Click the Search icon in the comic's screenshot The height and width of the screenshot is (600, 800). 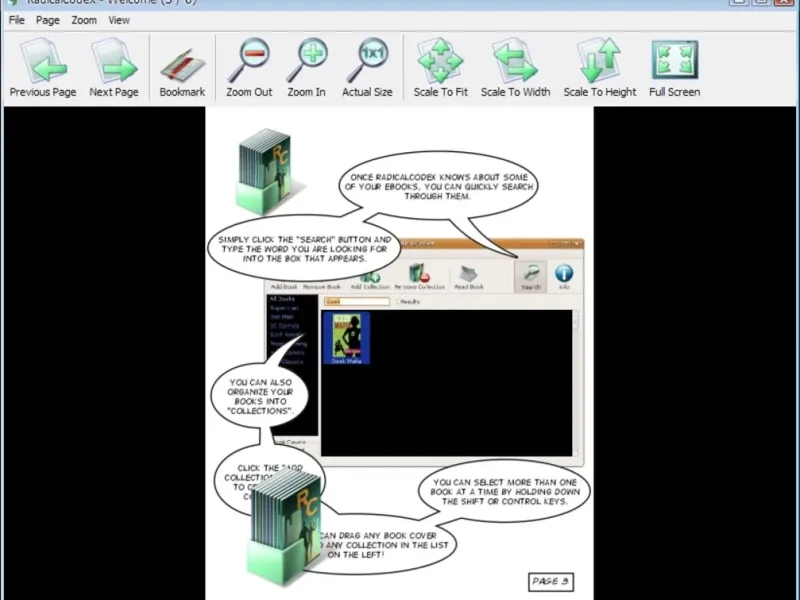(531, 277)
